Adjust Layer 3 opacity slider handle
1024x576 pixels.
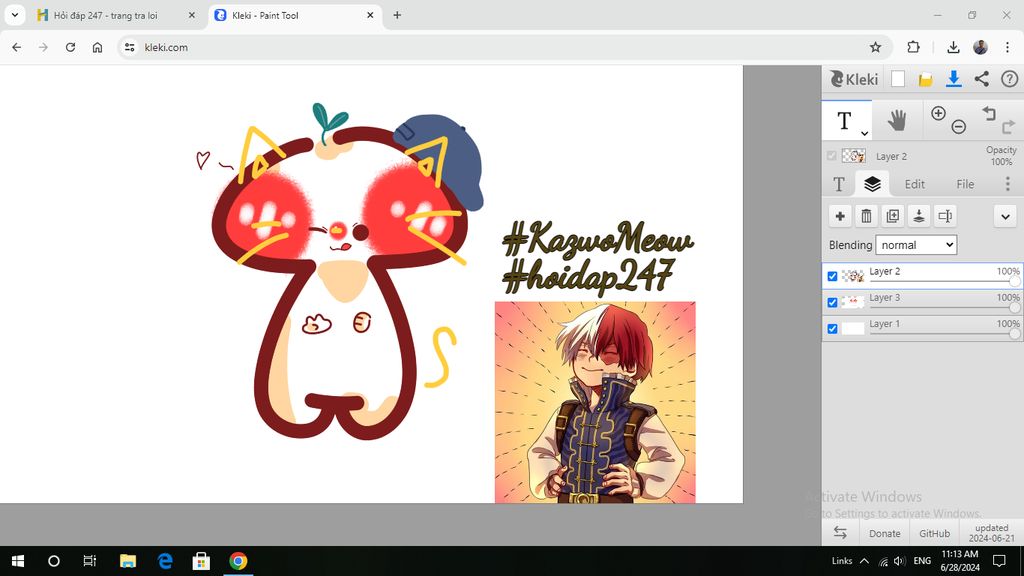1014,308
